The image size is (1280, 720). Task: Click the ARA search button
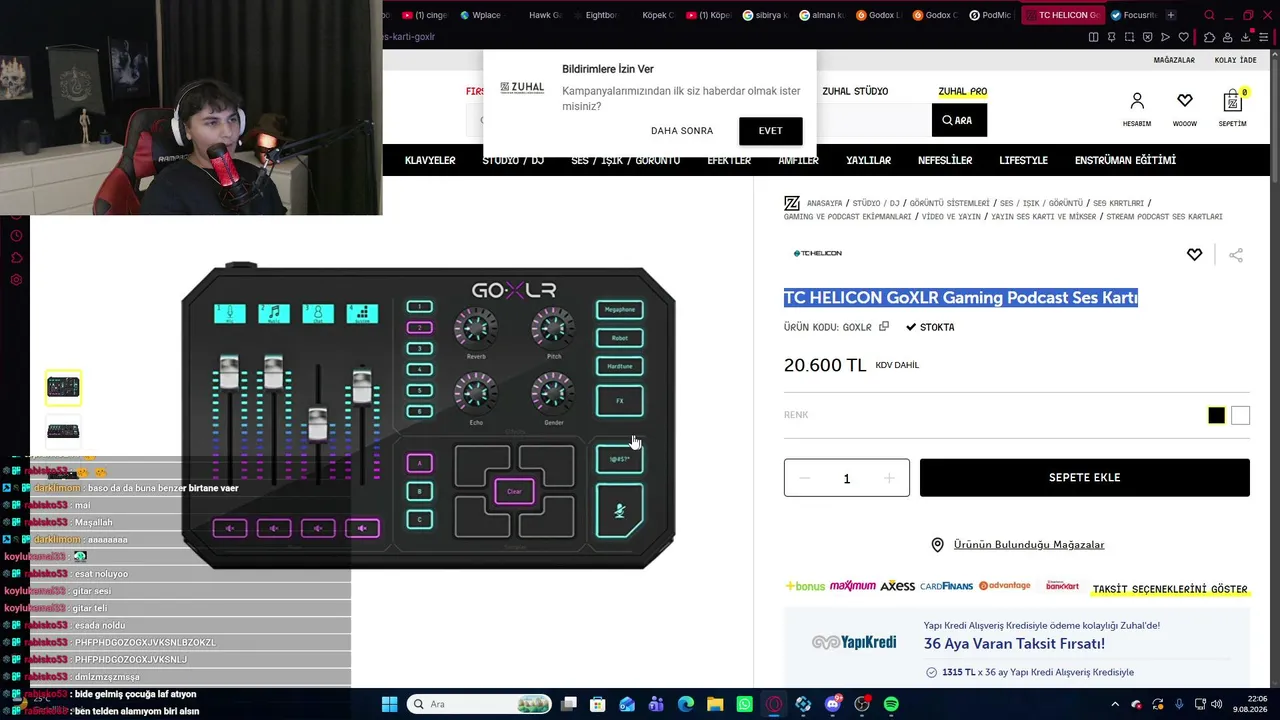(x=958, y=120)
